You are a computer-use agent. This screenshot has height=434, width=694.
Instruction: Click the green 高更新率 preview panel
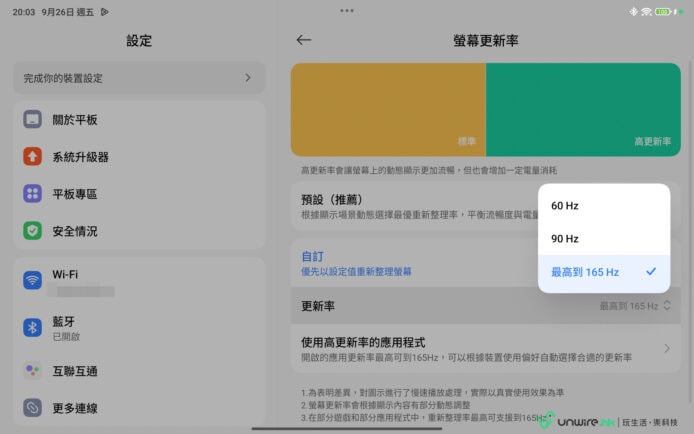coord(583,110)
